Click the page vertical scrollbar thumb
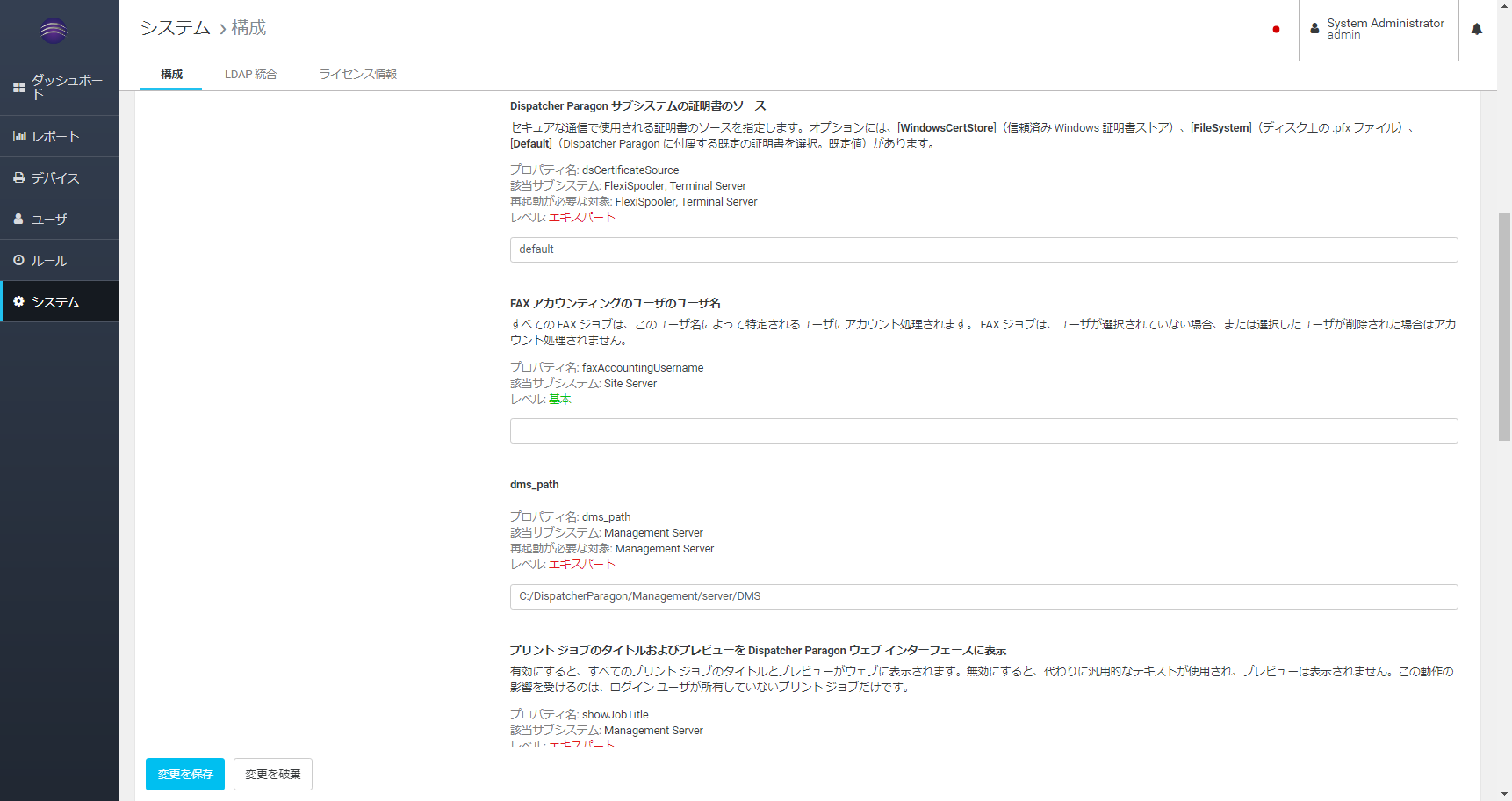Image resolution: width=1512 pixels, height=801 pixels. pos(1504,325)
